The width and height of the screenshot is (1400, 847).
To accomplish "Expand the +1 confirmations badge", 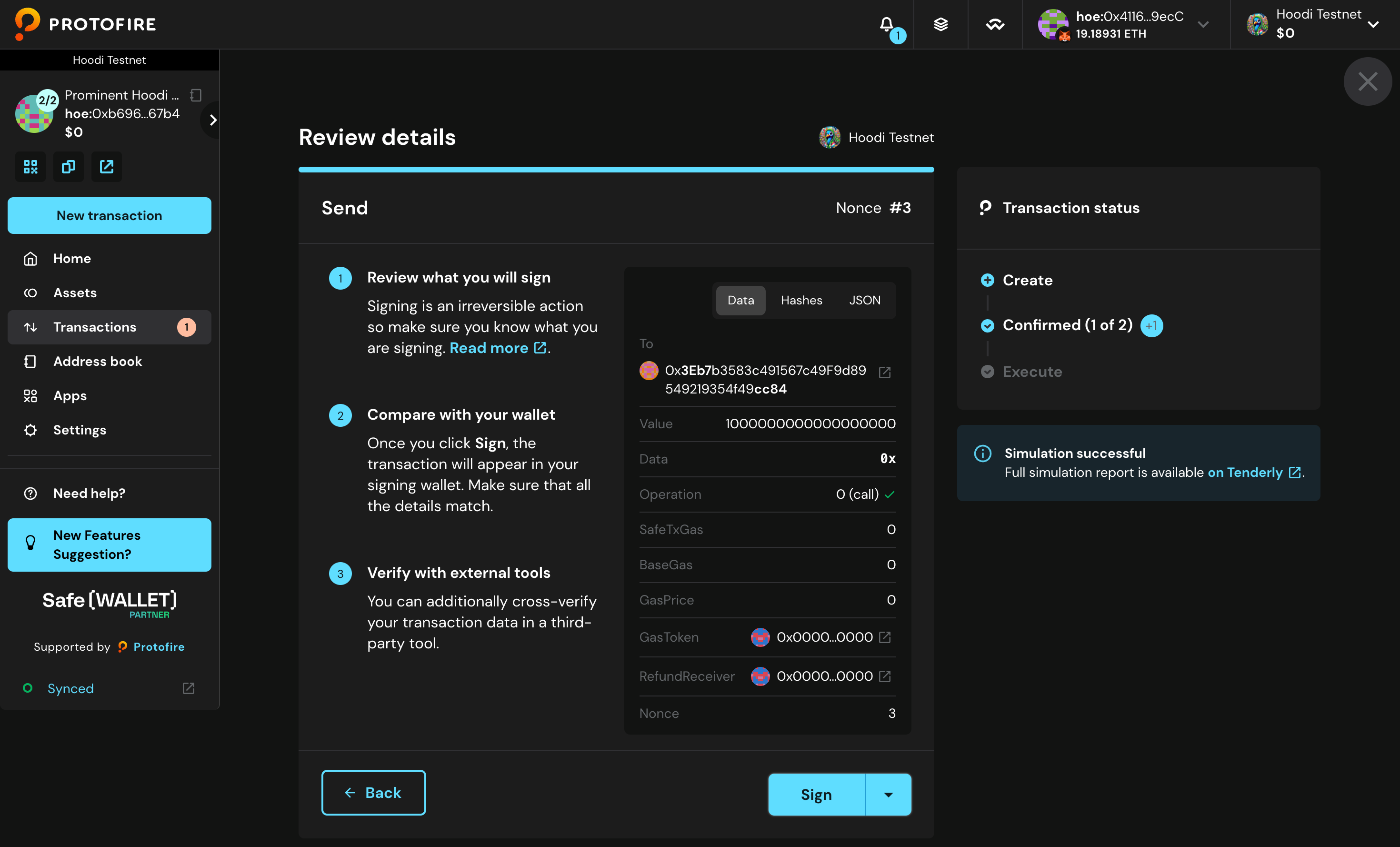I will 1151,326.
